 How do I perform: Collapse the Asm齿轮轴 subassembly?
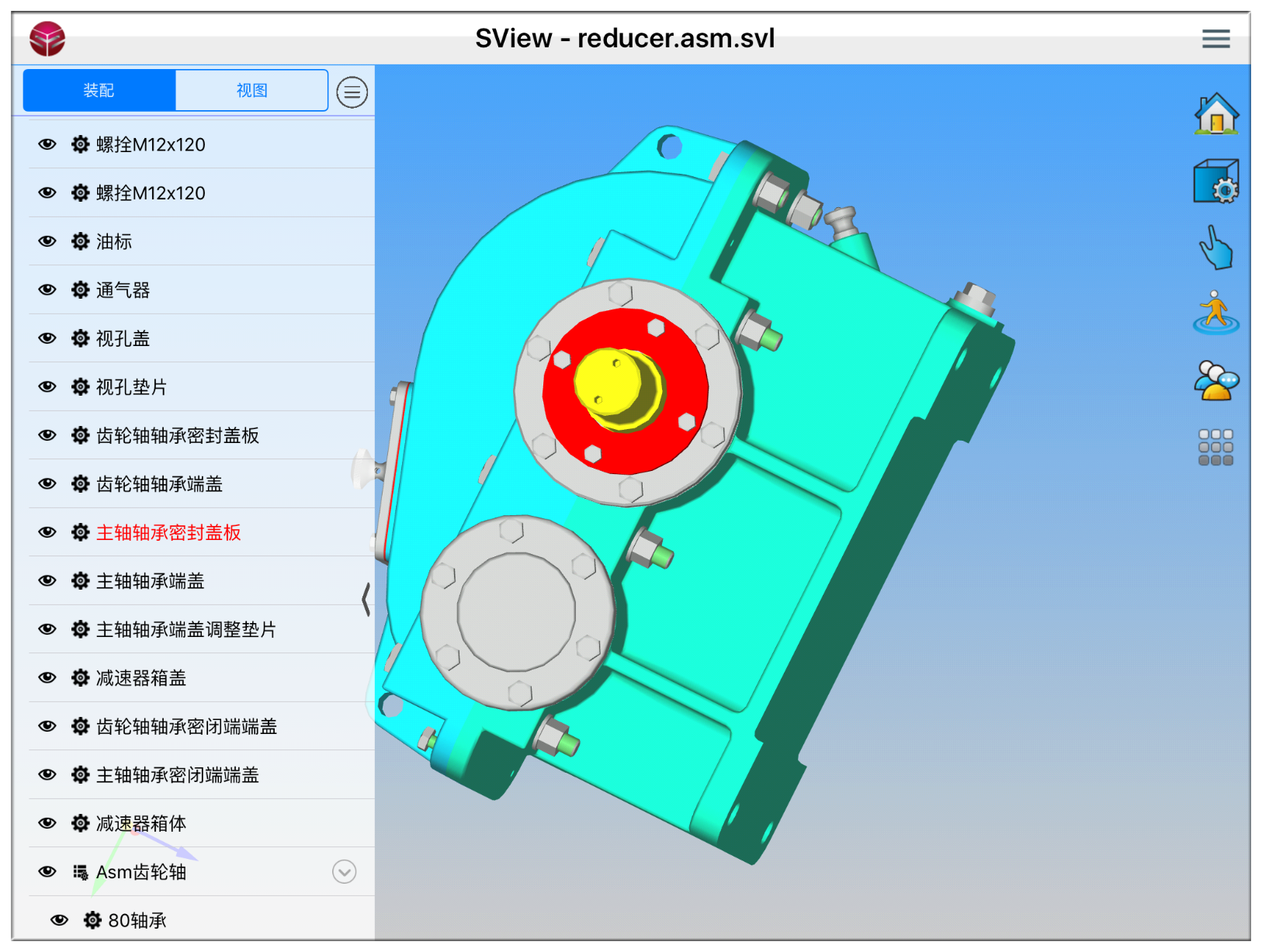(344, 872)
